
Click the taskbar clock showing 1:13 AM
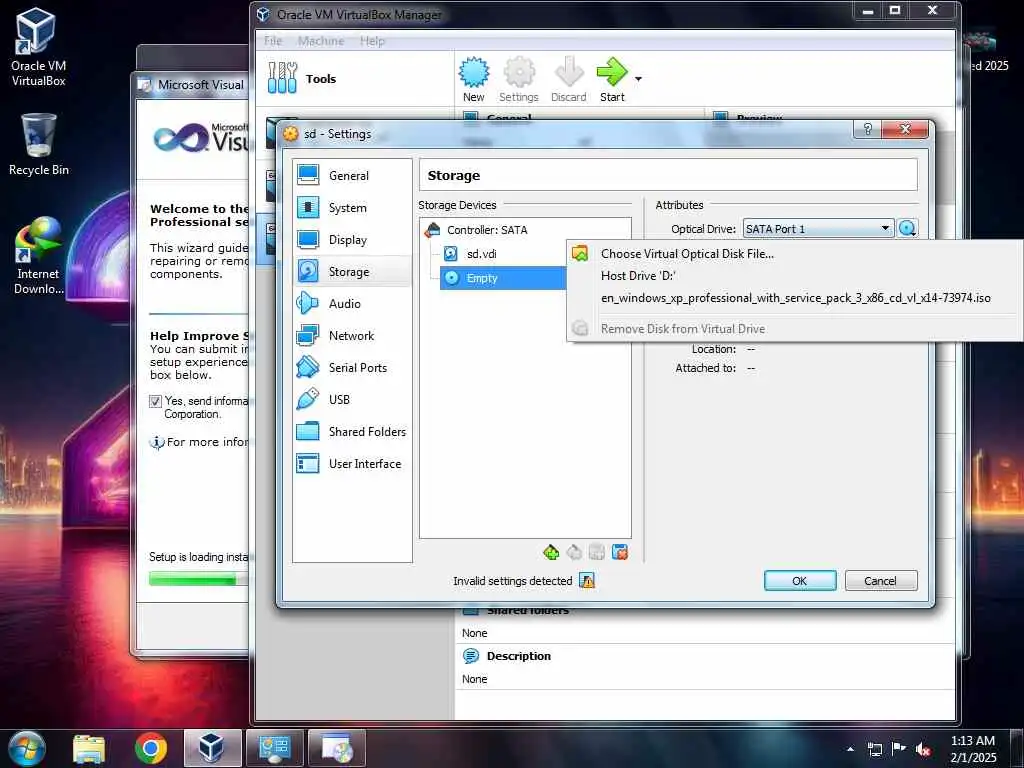972,748
